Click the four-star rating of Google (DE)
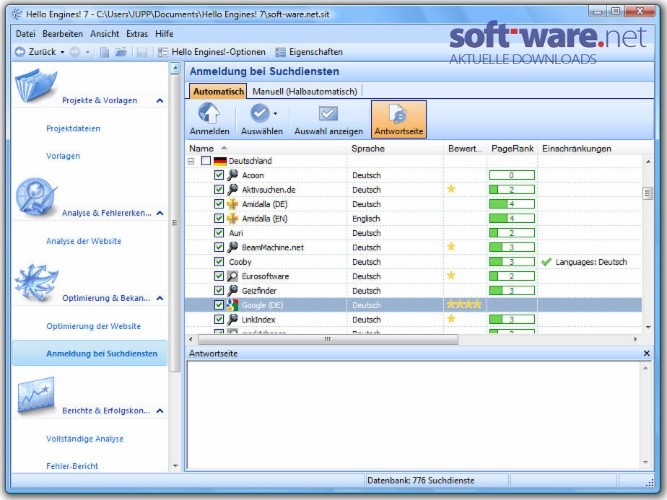667x500 pixels. point(464,304)
